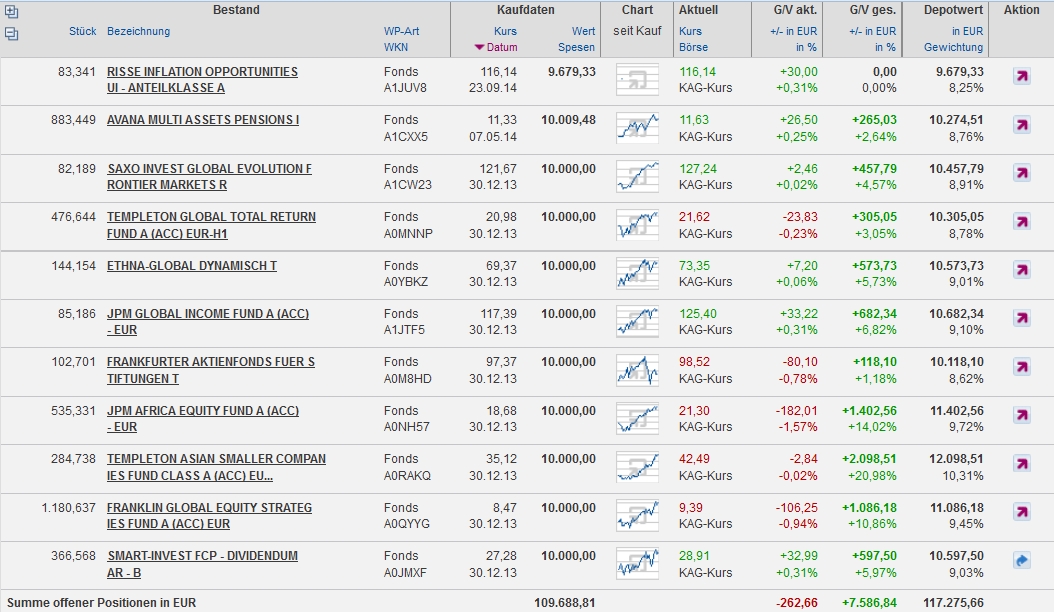Sort by the Gewichtung column header
1054x612 pixels.
pos(953,47)
